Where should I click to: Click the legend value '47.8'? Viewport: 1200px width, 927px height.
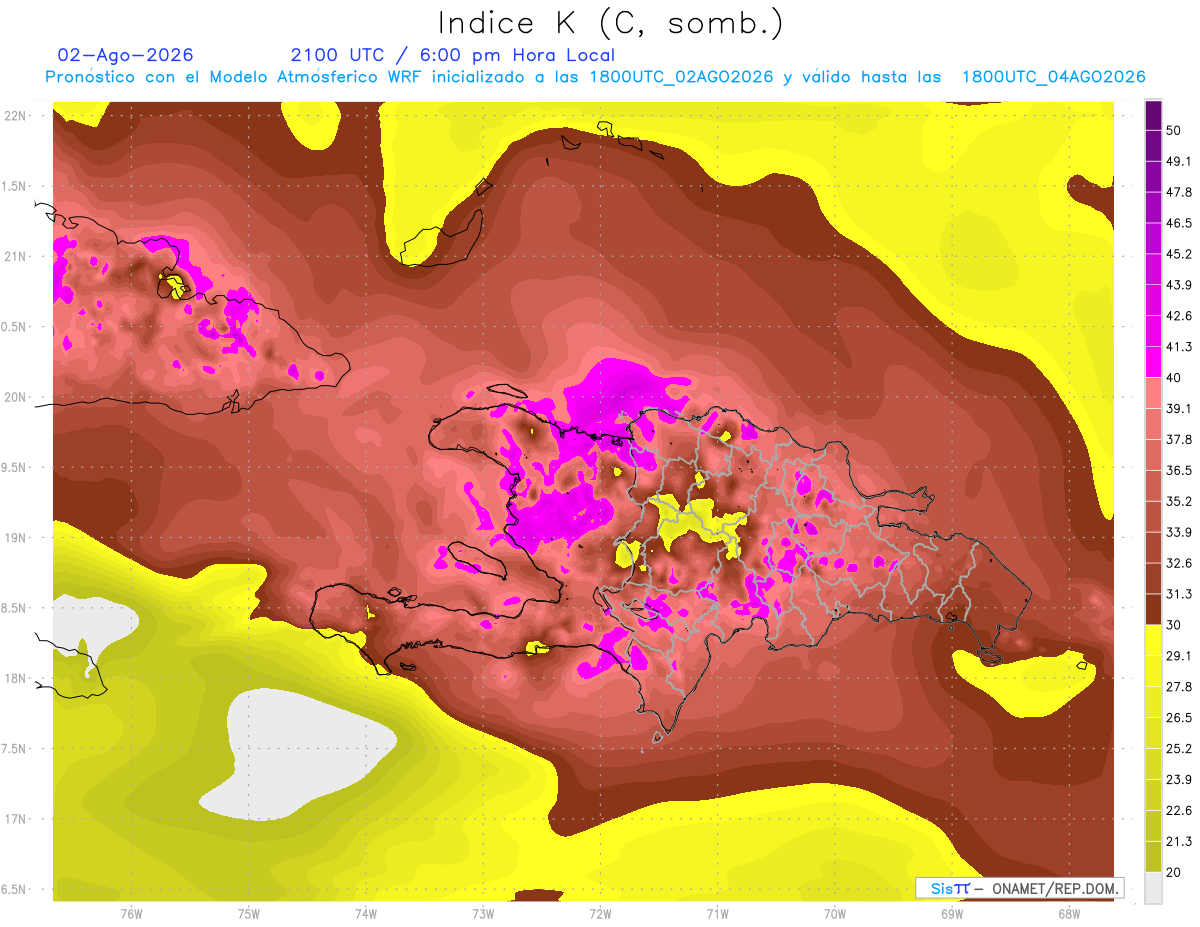[x=1180, y=193]
